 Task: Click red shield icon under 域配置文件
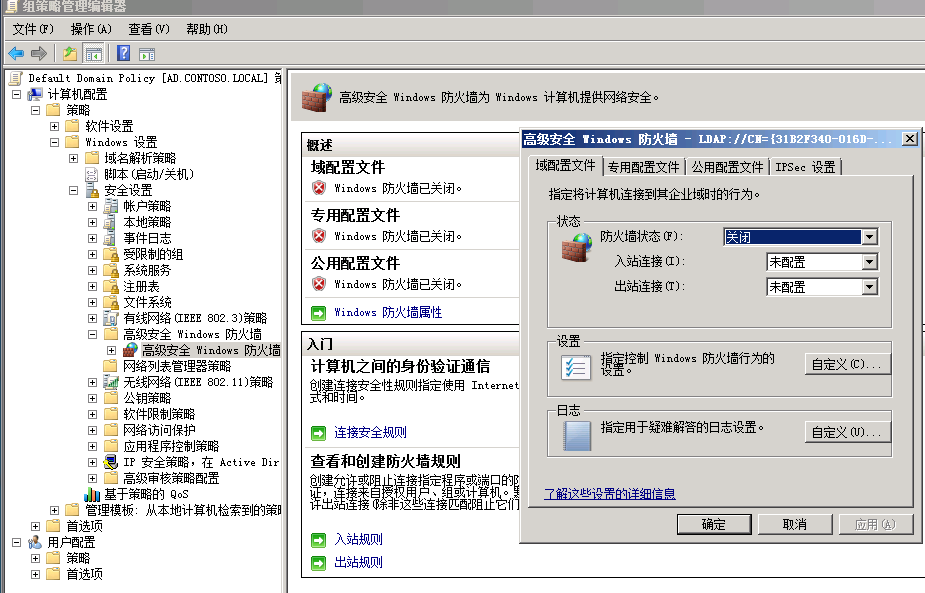pyautogui.click(x=319, y=188)
